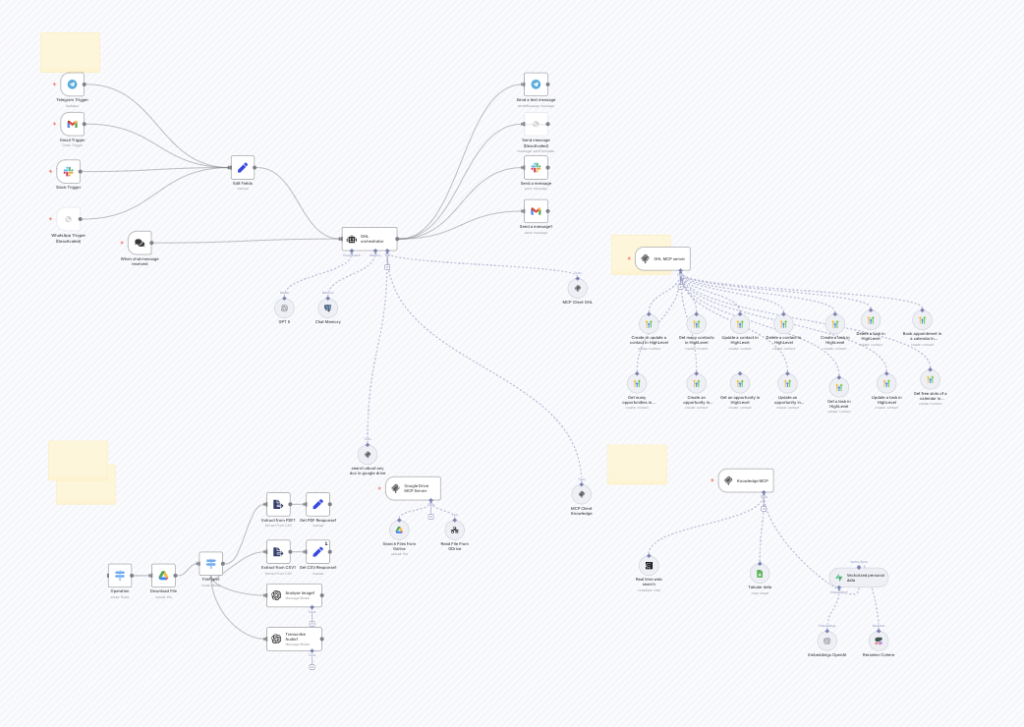Click the plus connector below Transcribe Audio
This screenshot has width=1024, height=727.
312,666
